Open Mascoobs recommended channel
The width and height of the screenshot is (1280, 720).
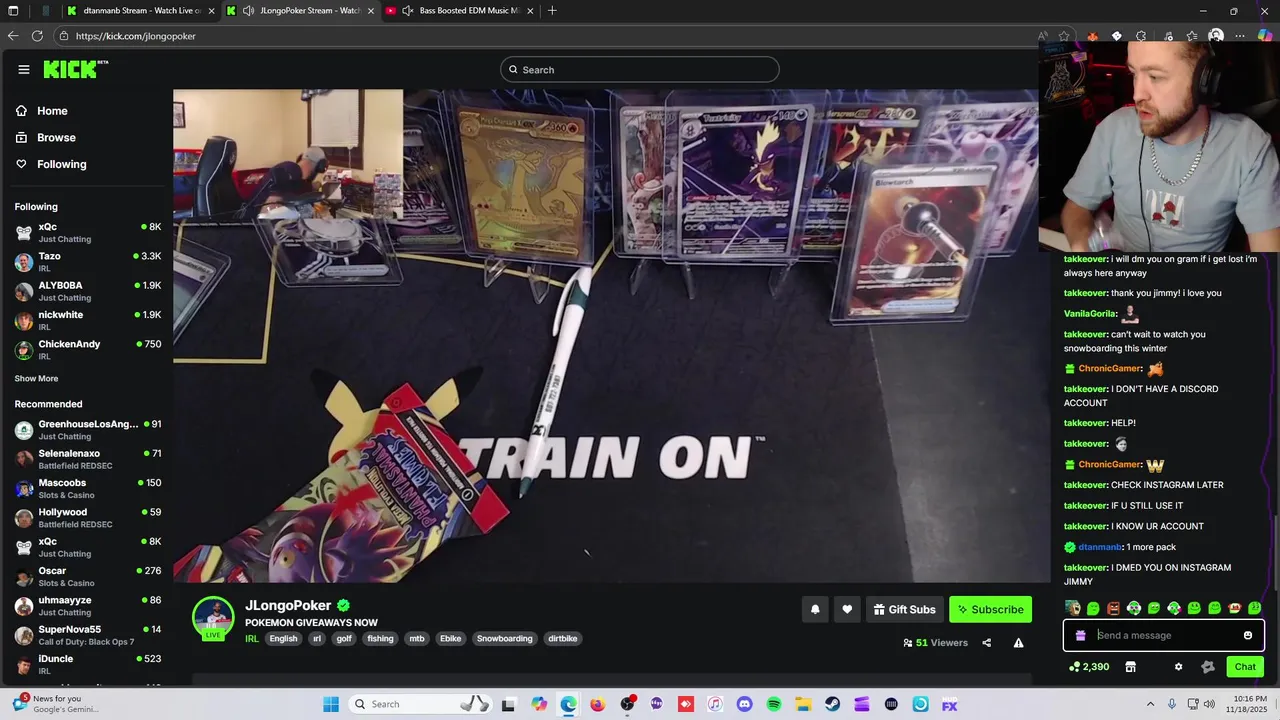[x=88, y=488]
